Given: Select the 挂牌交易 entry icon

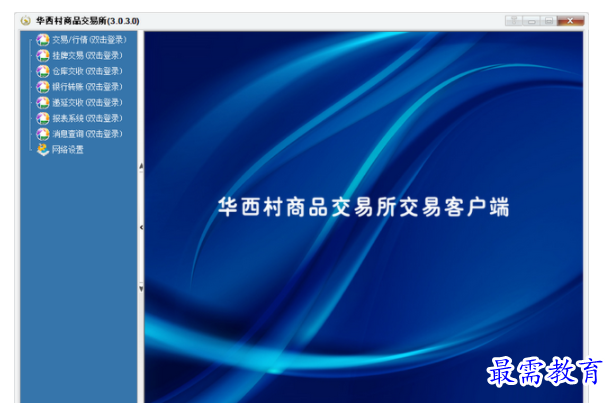Looking at the screenshot, I should tap(43, 56).
